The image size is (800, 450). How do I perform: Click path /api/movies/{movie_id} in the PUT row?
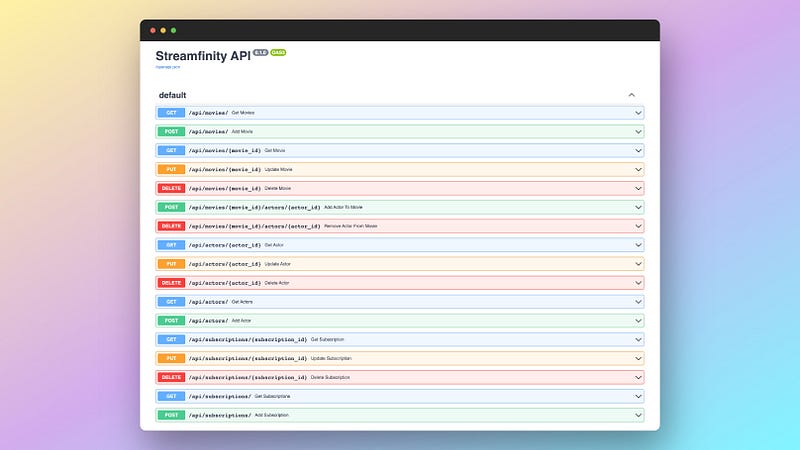tap(225, 170)
